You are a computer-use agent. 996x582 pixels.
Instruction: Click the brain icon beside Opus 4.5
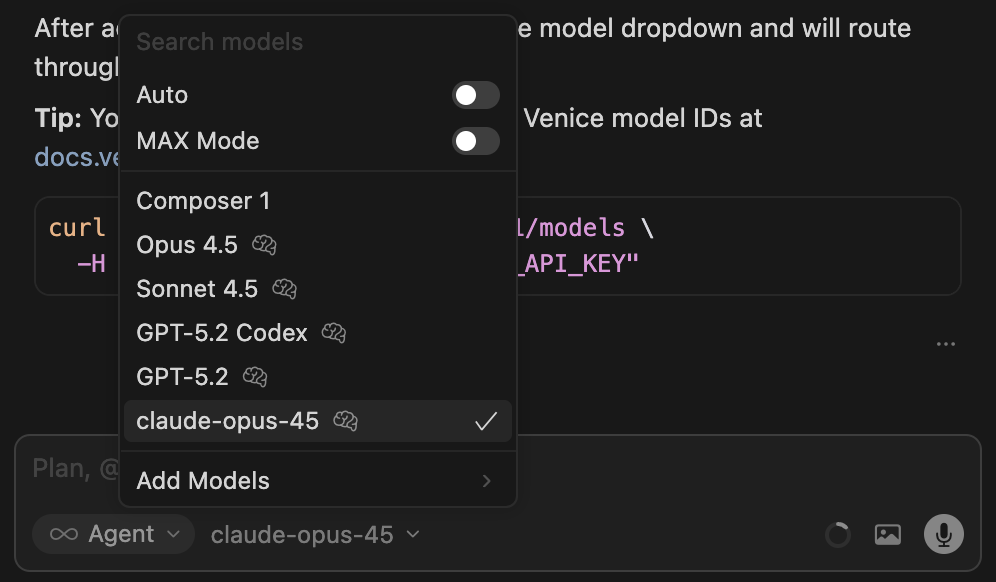[x=264, y=244]
